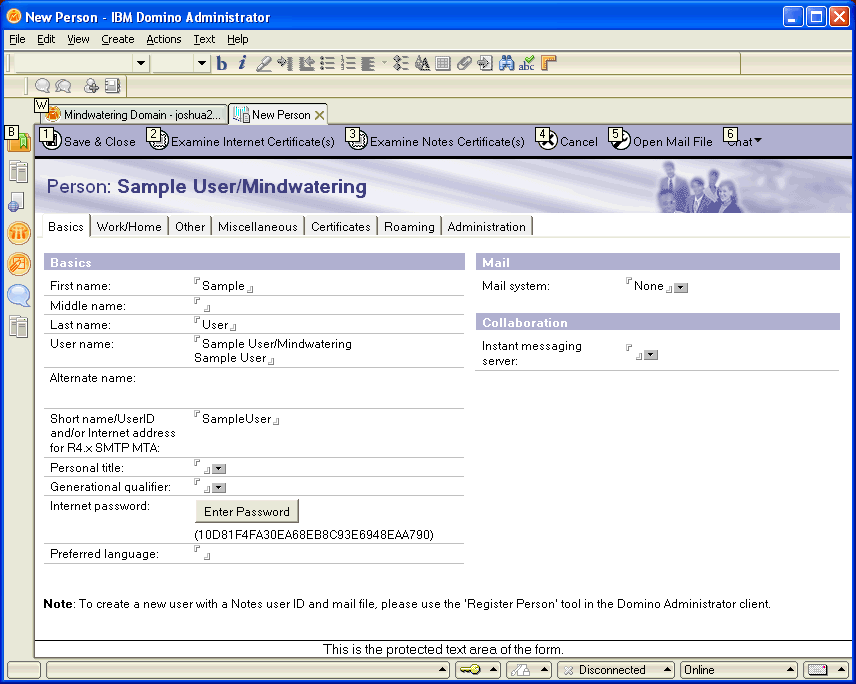Switch to the Certificates tab

(341, 227)
